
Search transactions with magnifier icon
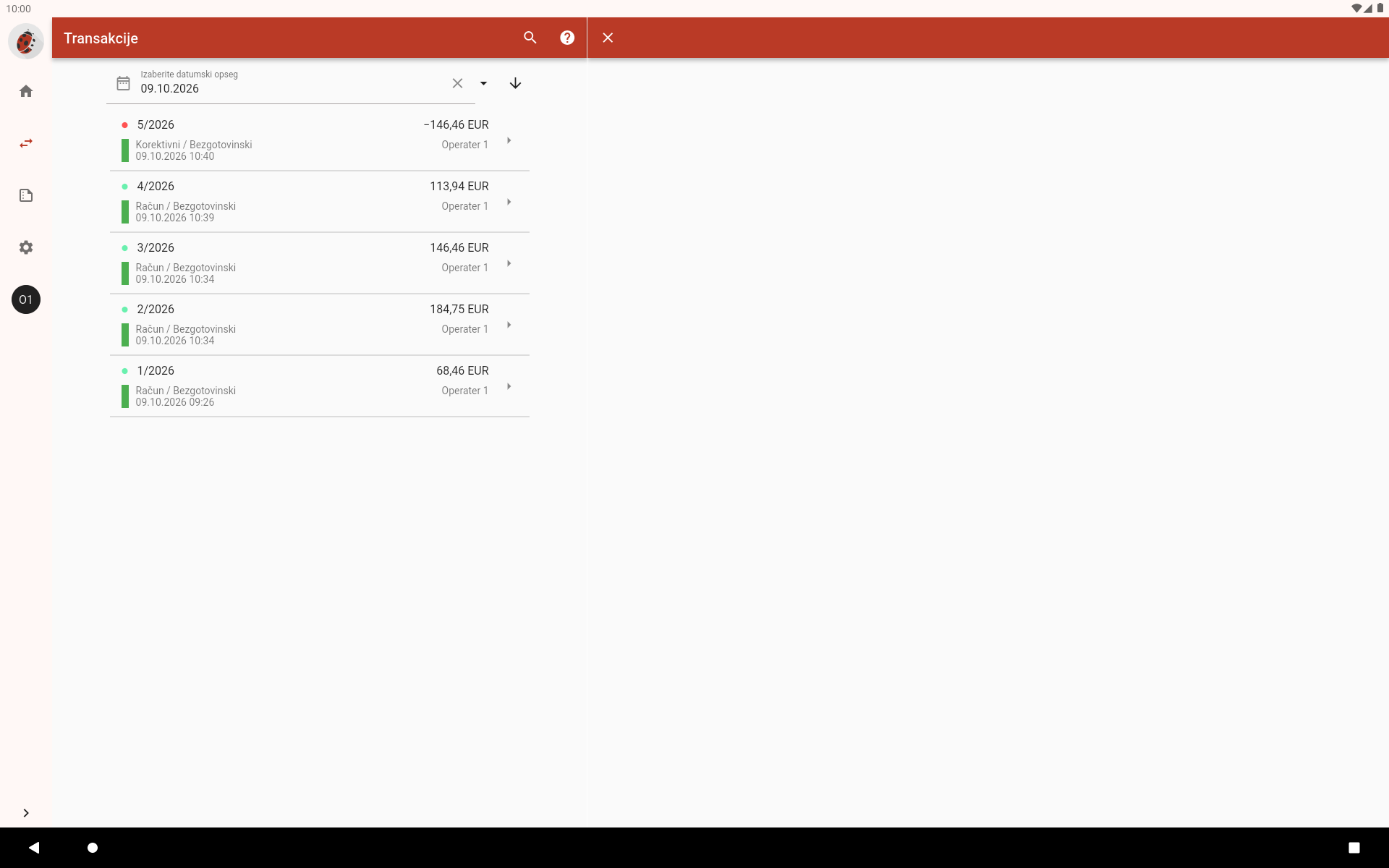coord(530,38)
